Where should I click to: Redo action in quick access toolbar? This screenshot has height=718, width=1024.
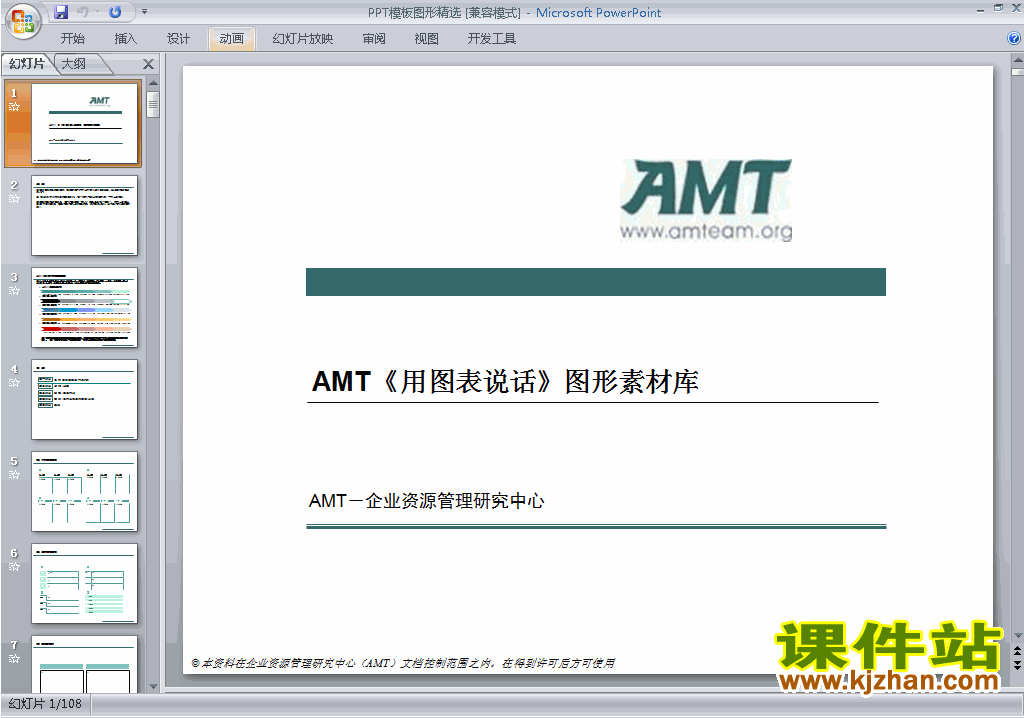[x=115, y=12]
